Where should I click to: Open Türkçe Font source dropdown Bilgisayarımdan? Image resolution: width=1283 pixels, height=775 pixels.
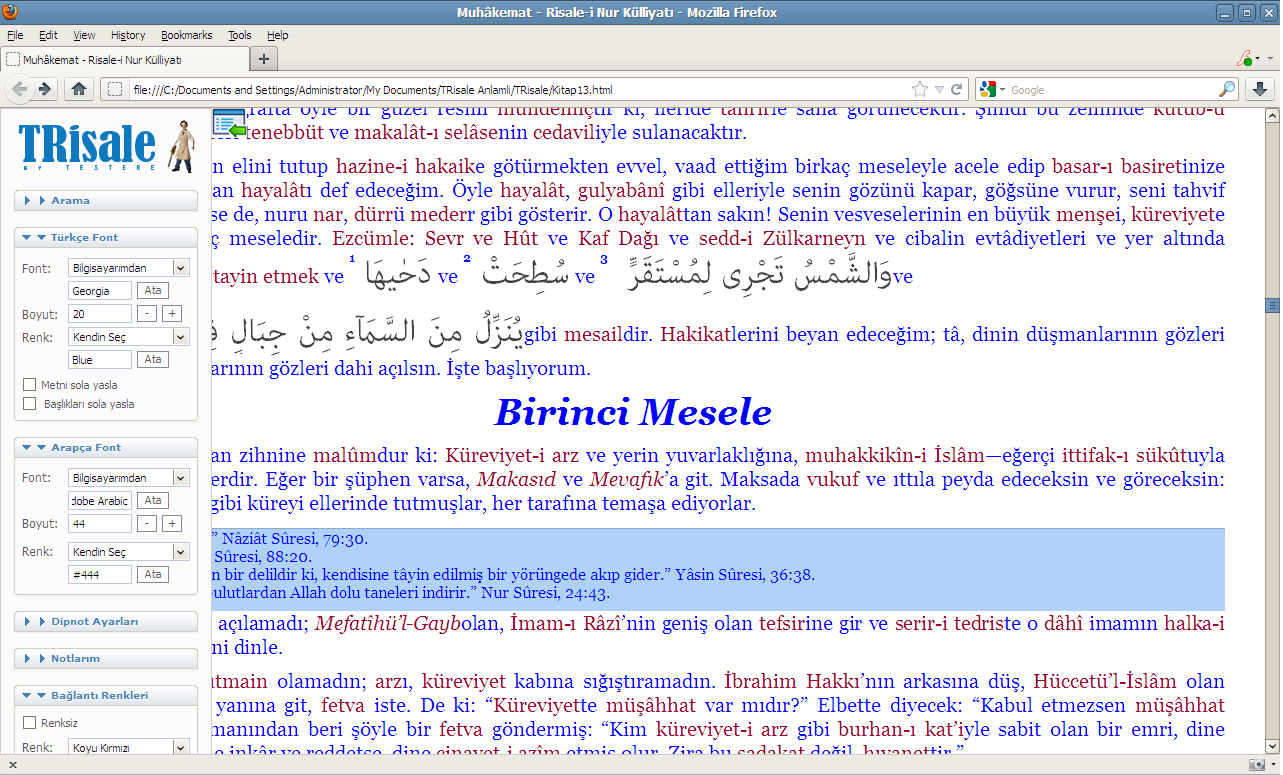[x=129, y=268]
